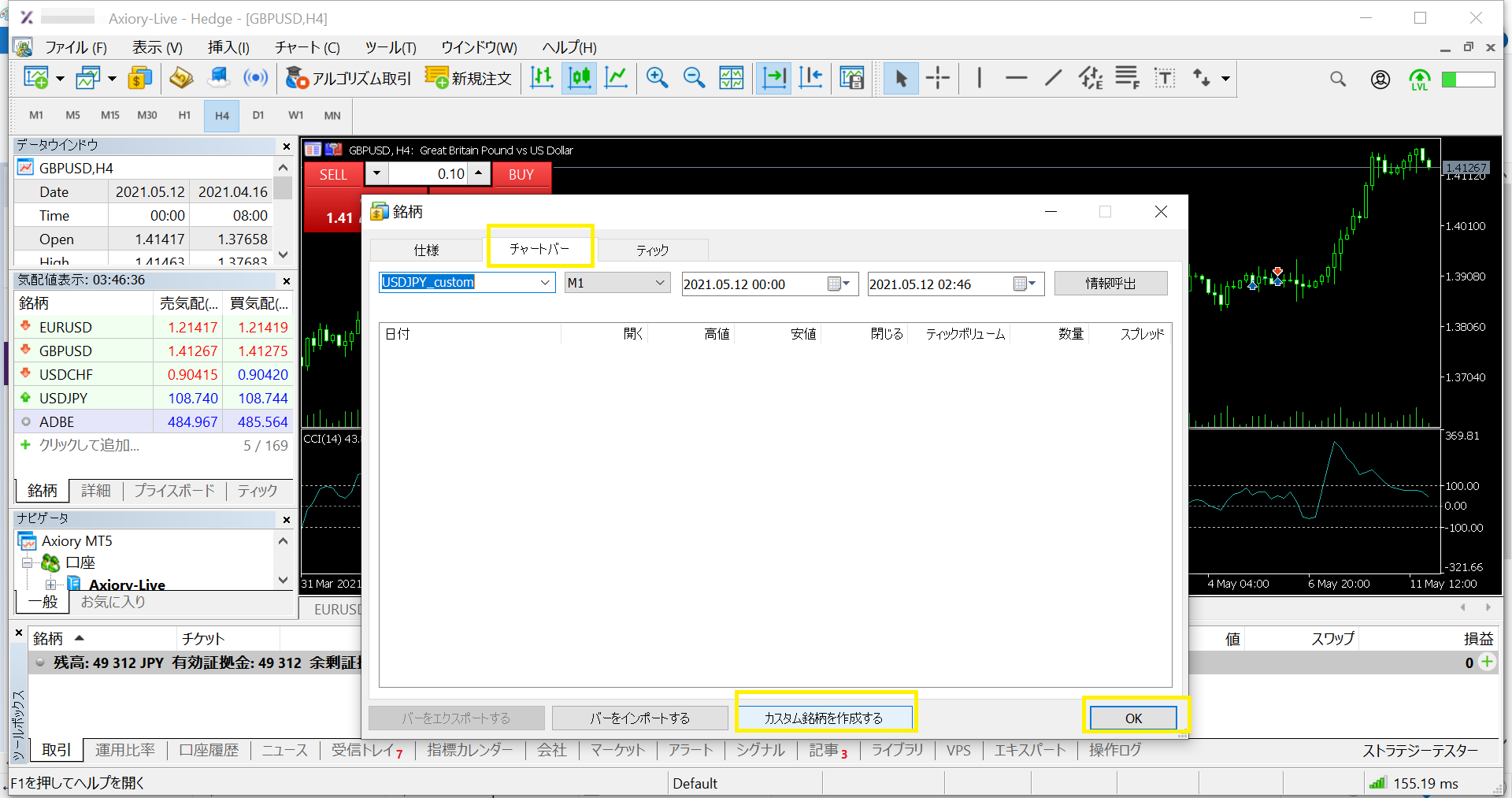Select the W1 timeframe
Viewport: 1512px width, 798px height.
tap(296, 116)
